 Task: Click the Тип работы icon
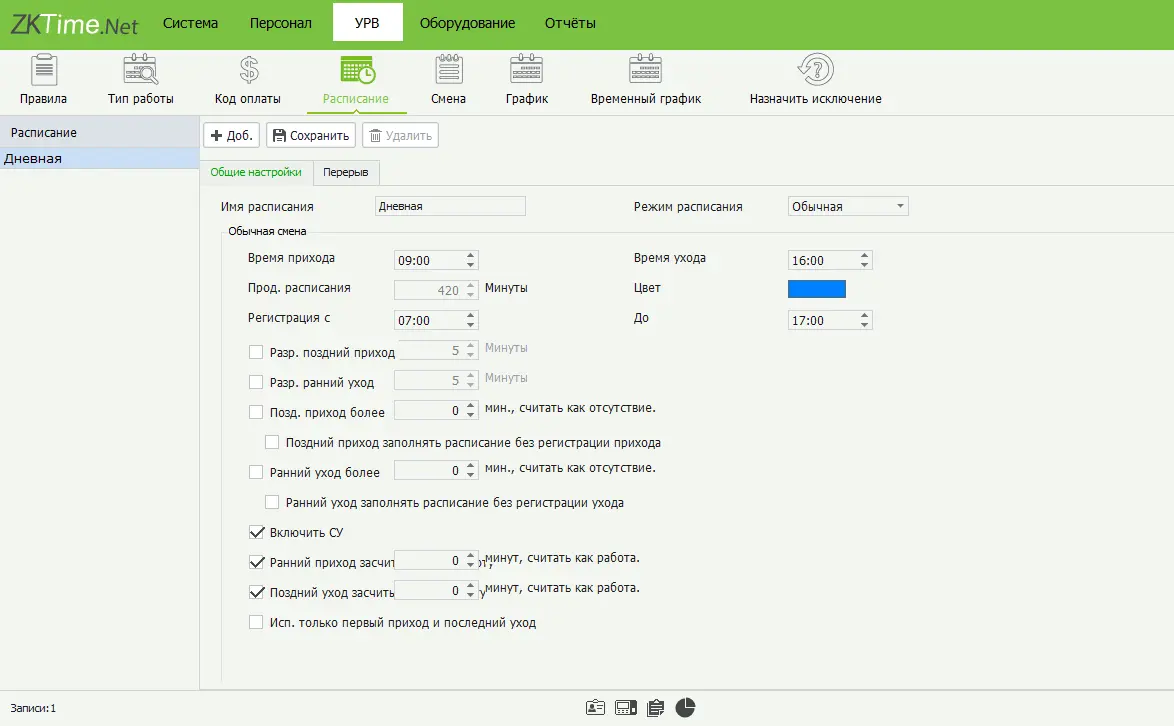[x=140, y=71]
